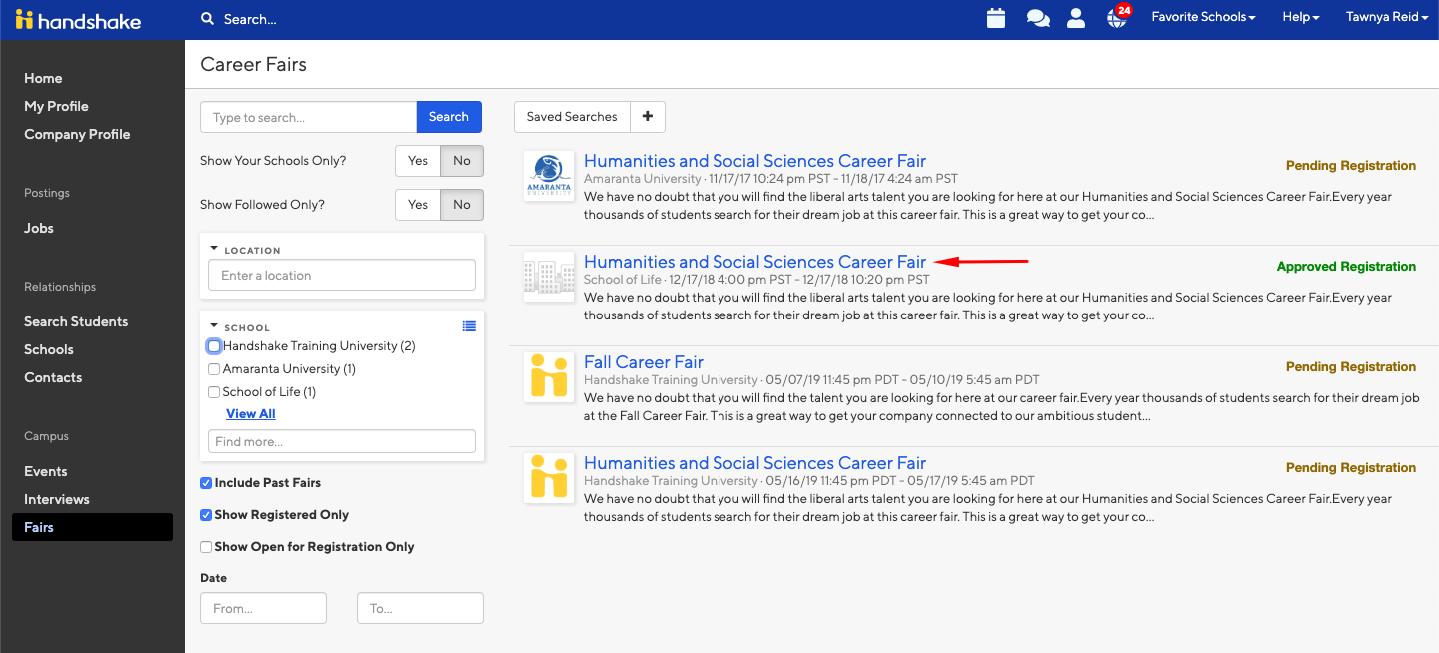Viewport: 1439px width, 653px height.
Task: Open Fall Career Fair link
Action: pos(644,362)
